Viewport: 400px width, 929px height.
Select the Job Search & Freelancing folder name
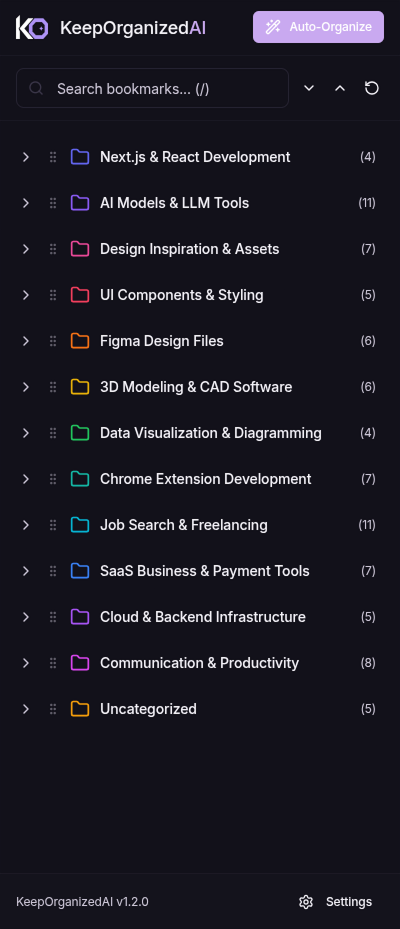coord(184,525)
